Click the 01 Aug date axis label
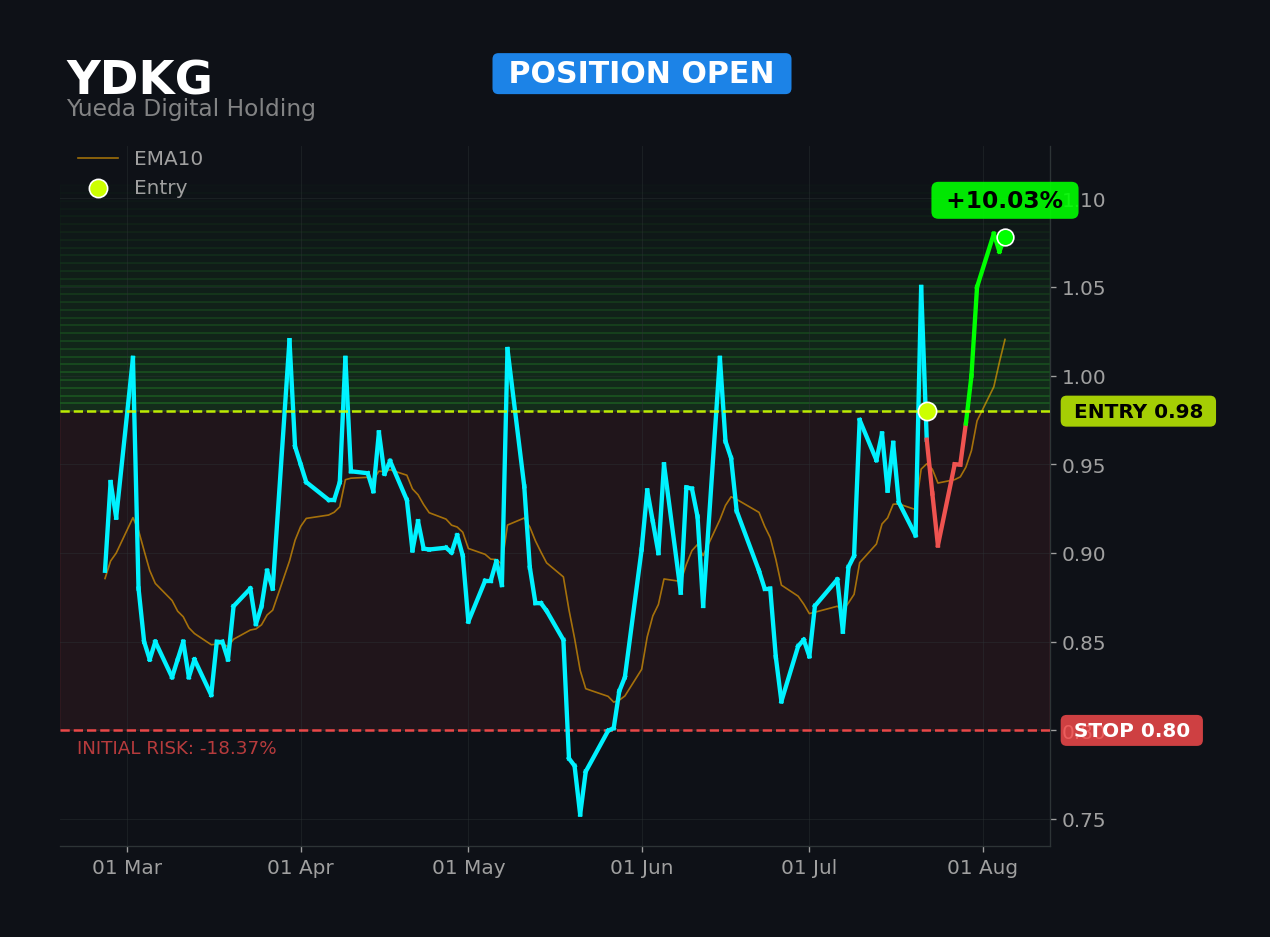1270x937 pixels. (983, 868)
